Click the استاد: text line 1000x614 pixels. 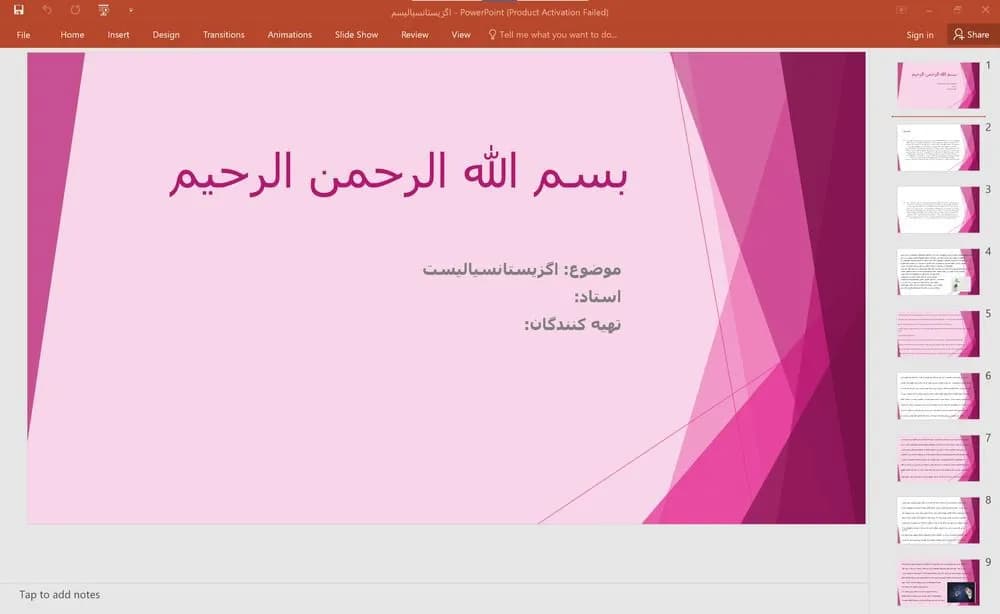click(x=598, y=296)
